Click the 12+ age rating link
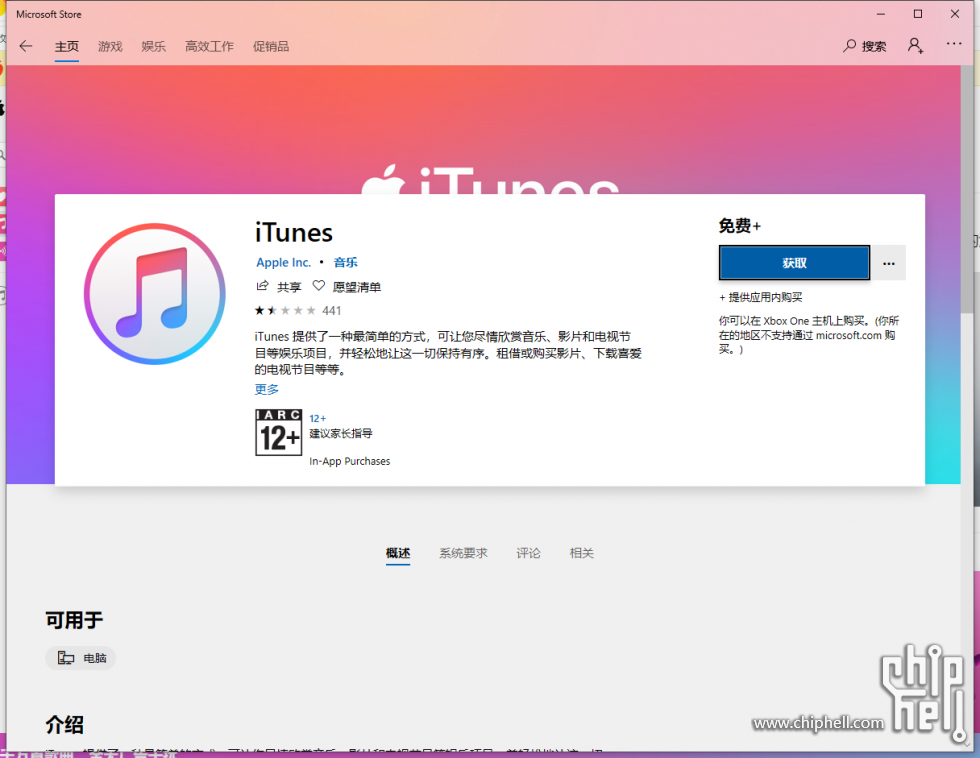 coord(318,418)
